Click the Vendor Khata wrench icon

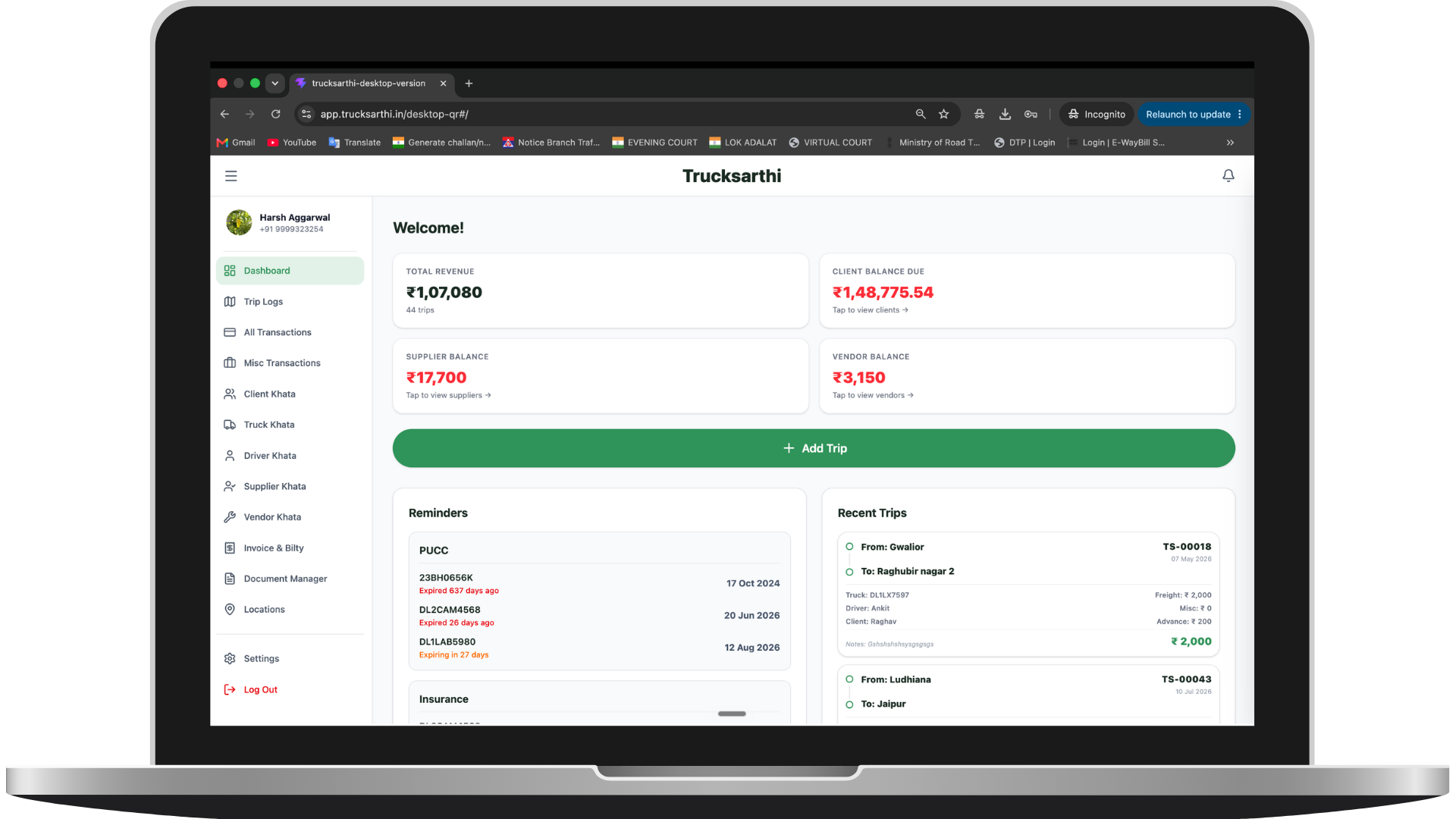coord(230,517)
